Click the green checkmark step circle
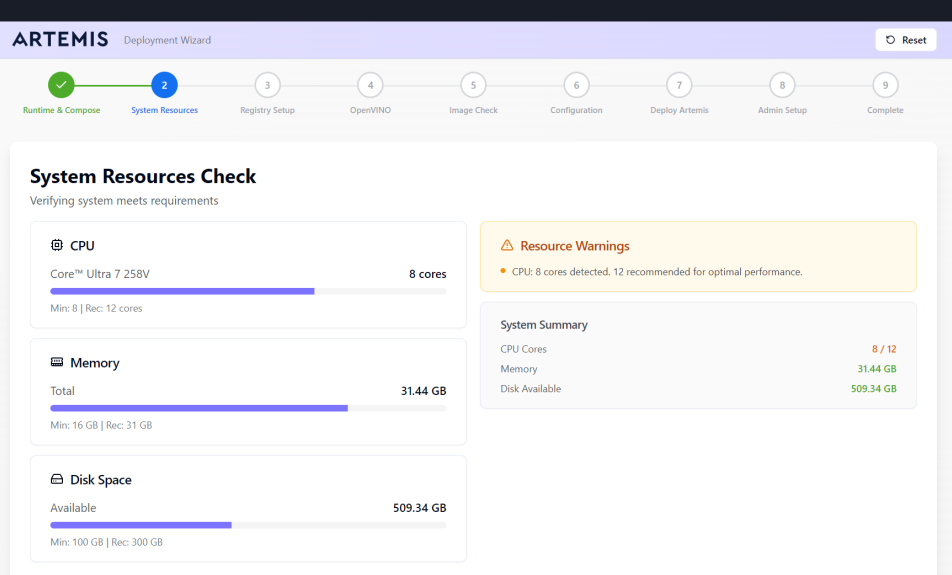The height and width of the screenshot is (575, 952). [x=61, y=85]
